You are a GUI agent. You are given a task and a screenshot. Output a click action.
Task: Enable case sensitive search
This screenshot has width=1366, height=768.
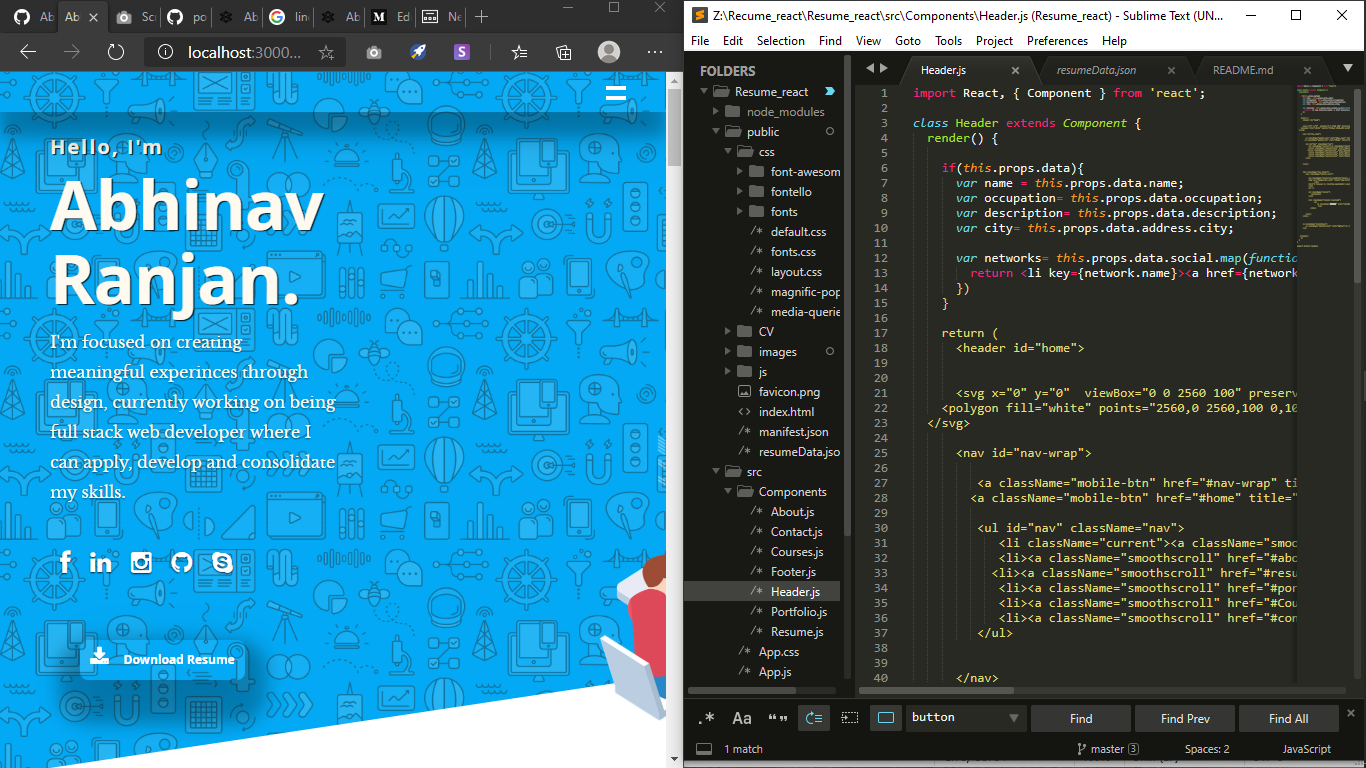tap(742, 718)
